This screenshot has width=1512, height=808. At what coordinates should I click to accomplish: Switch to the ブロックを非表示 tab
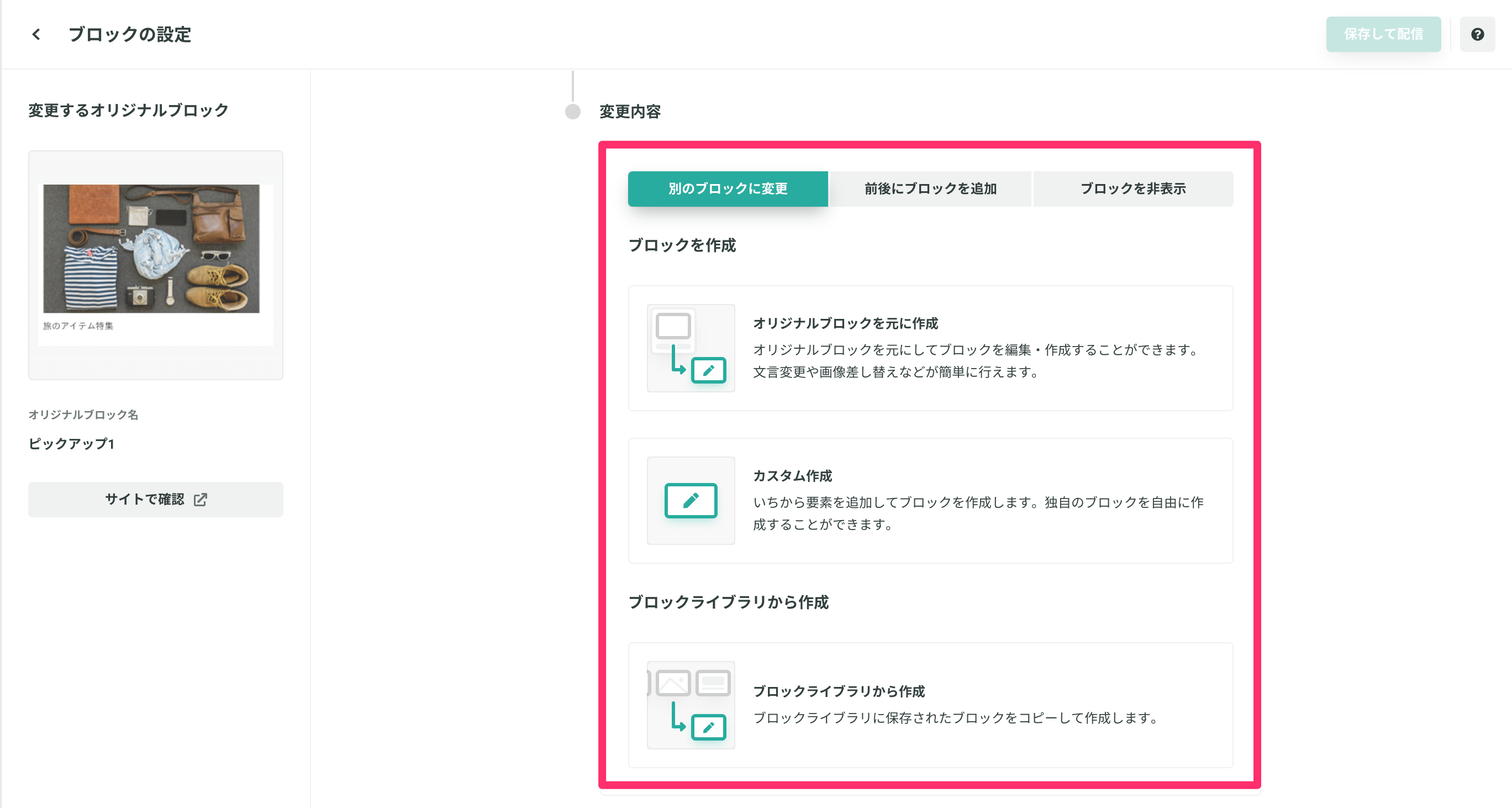click(1132, 188)
